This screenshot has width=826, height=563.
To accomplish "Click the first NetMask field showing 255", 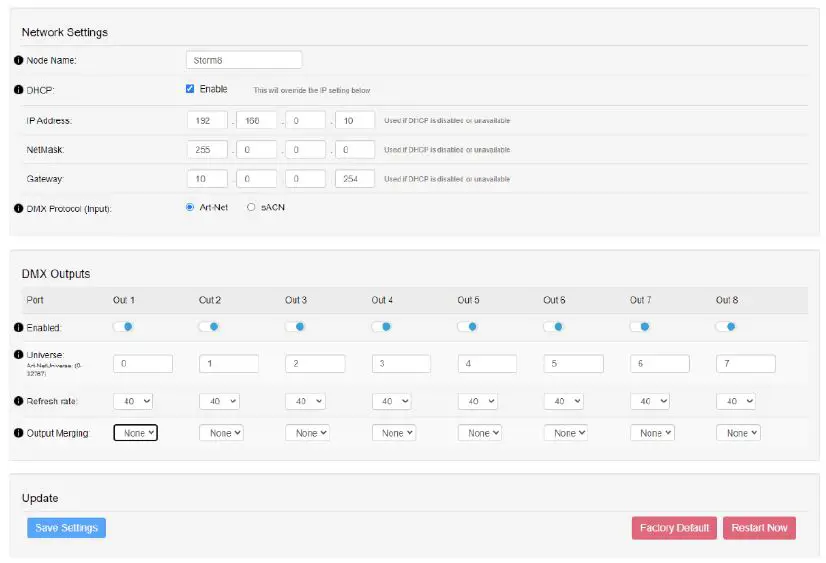I will click(207, 150).
